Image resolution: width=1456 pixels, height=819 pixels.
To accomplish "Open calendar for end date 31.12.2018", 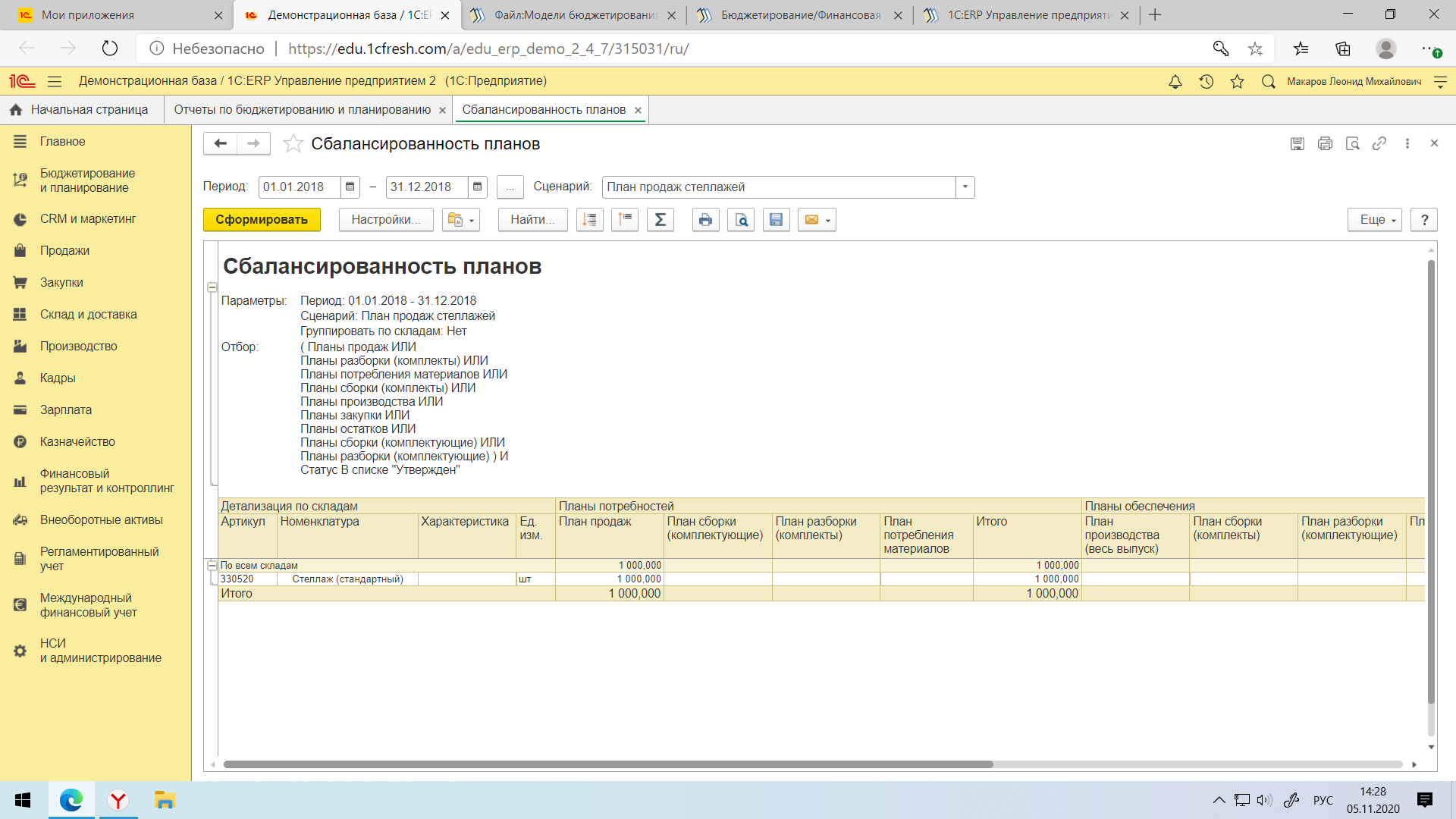I will pyautogui.click(x=477, y=187).
